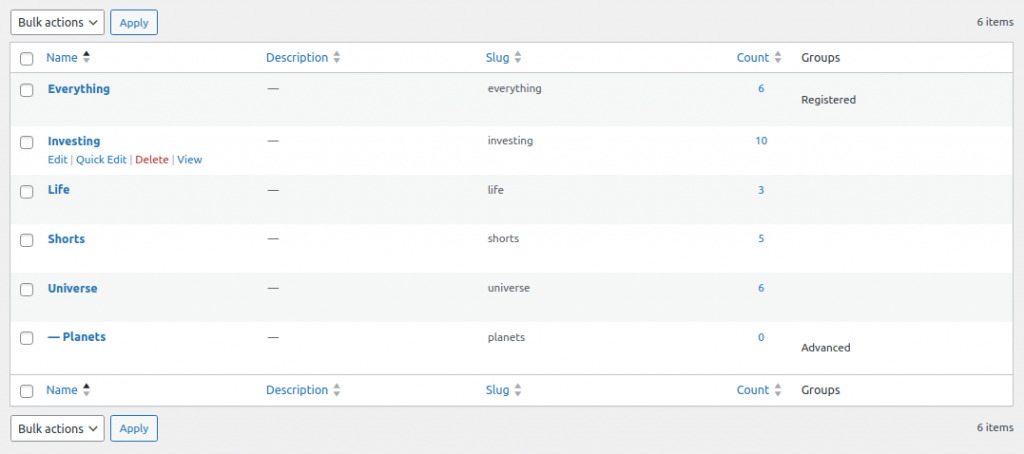Click sort arrows beside top Name header
The image size is (1024, 454).
87,58
